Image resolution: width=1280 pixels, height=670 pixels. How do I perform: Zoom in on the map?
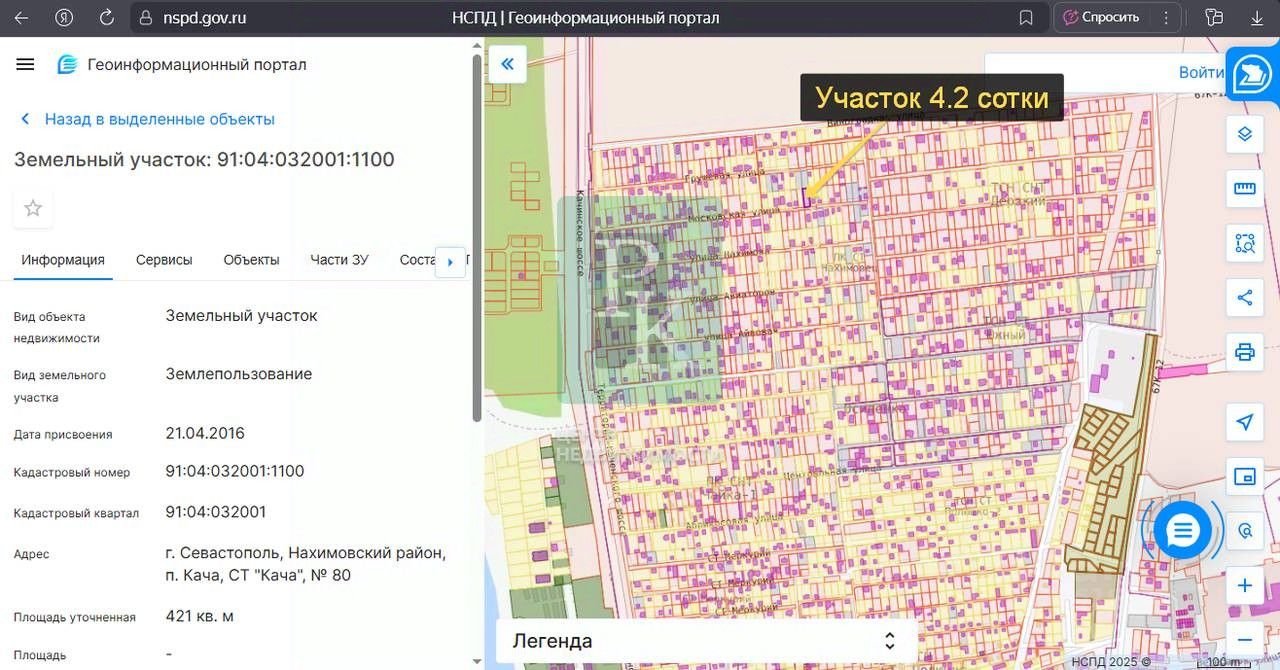point(1244,586)
